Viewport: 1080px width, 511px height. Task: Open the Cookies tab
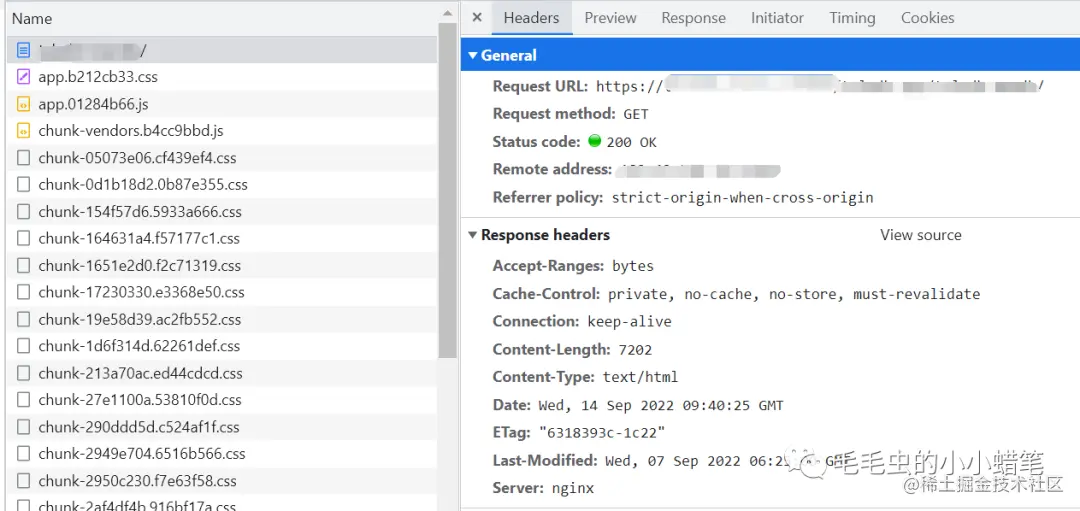pyautogui.click(x=928, y=18)
